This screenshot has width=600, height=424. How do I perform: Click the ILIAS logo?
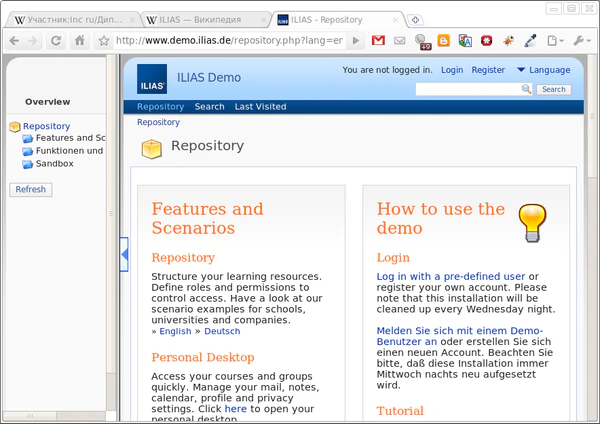[152, 77]
